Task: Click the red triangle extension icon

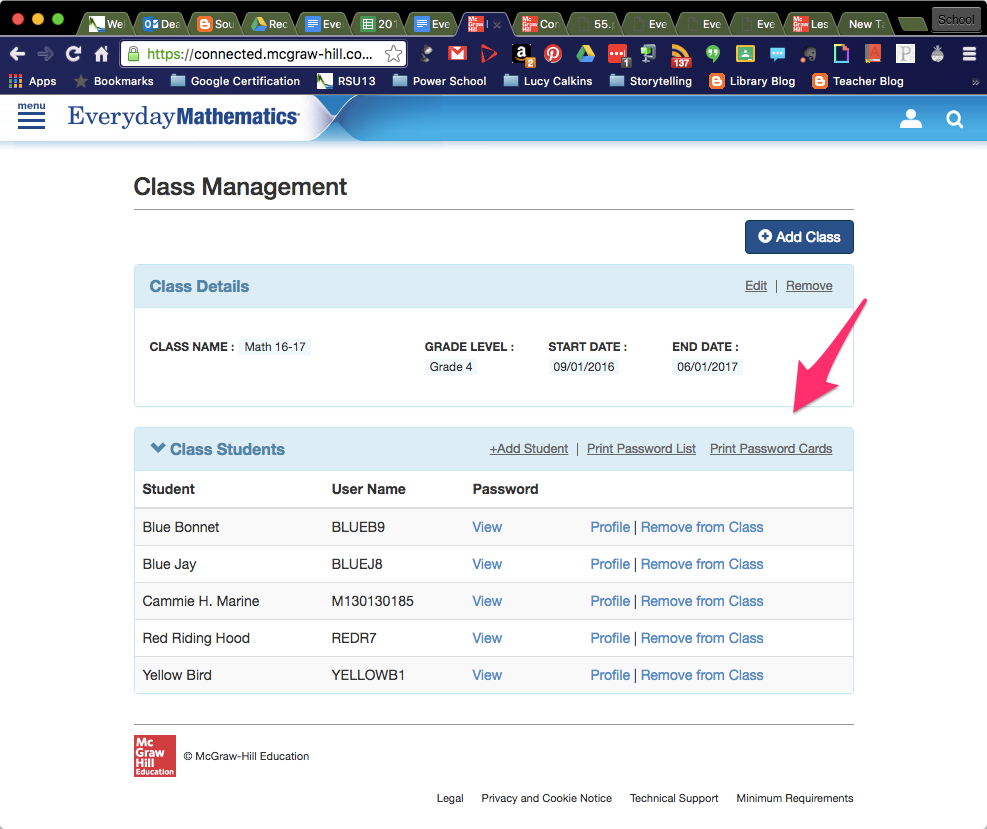Action: pyautogui.click(x=488, y=54)
